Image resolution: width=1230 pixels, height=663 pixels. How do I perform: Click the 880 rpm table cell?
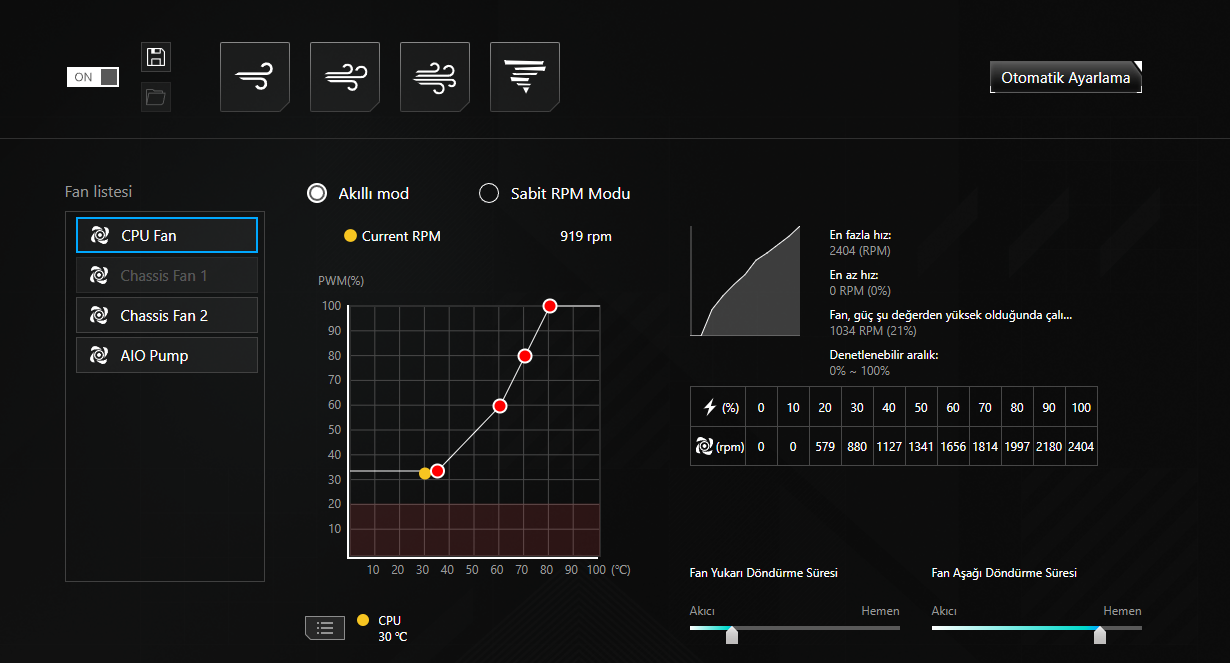point(857,447)
